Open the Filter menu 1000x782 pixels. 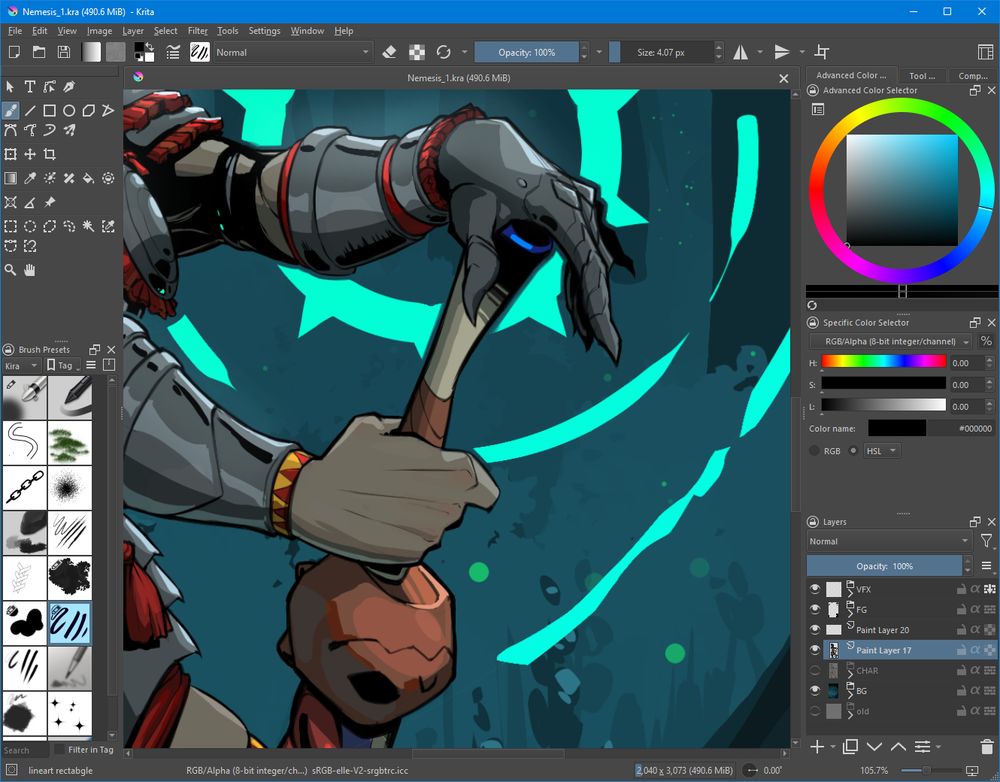pyautogui.click(x=197, y=31)
